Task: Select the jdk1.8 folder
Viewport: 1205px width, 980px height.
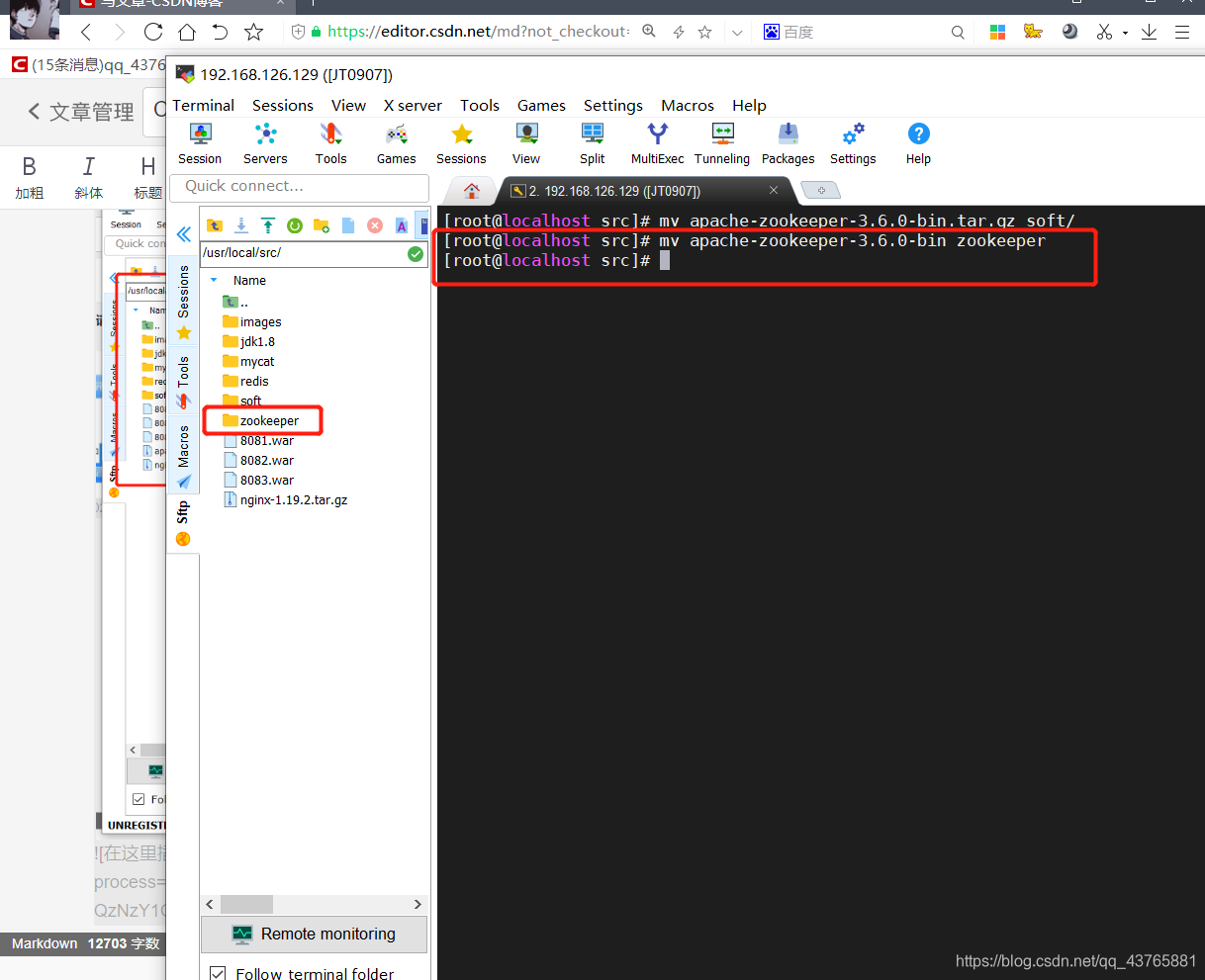Action: pyautogui.click(x=249, y=341)
